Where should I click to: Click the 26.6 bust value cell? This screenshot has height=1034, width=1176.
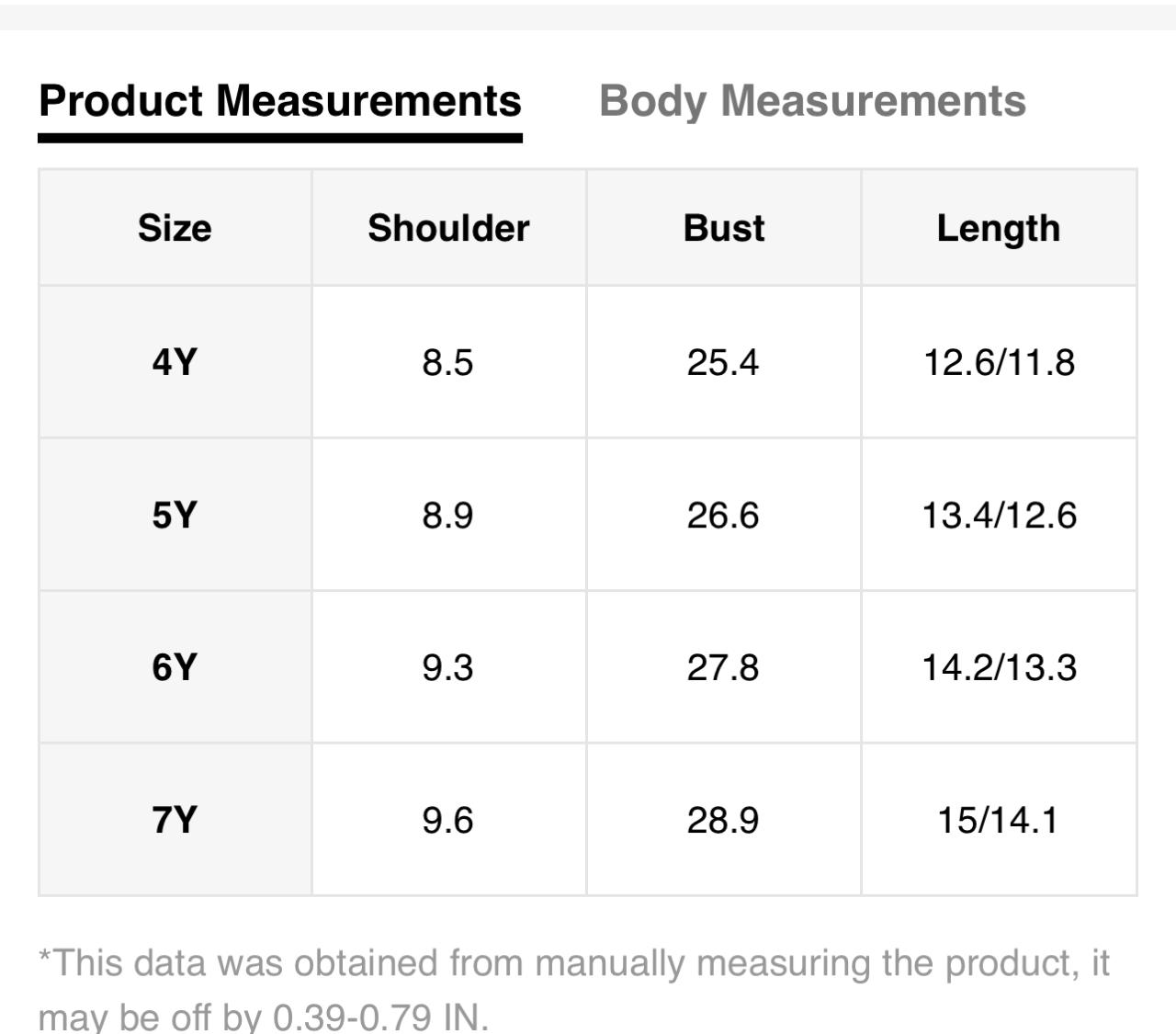coord(723,515)
